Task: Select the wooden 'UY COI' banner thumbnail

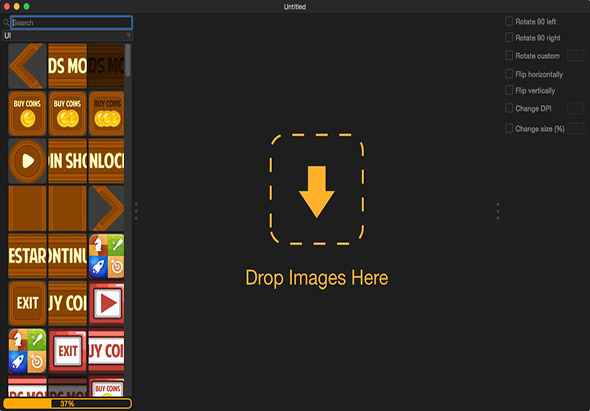Action: pyautogui.click(x=67, y=303)
